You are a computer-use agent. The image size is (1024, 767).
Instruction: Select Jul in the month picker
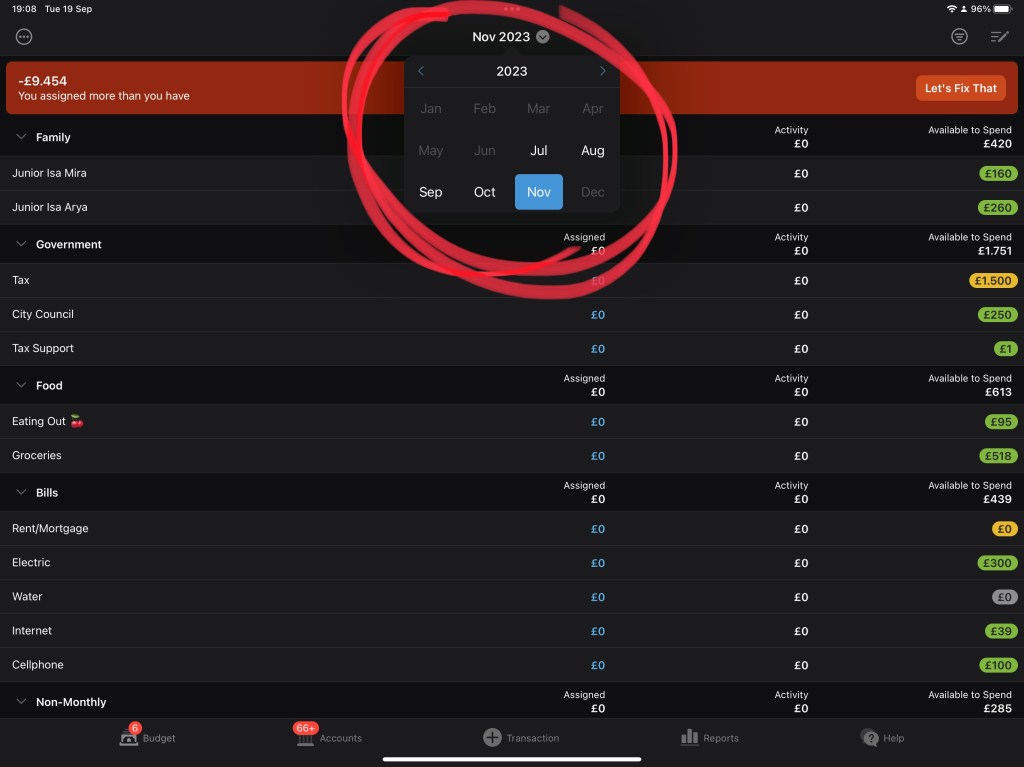539,150
